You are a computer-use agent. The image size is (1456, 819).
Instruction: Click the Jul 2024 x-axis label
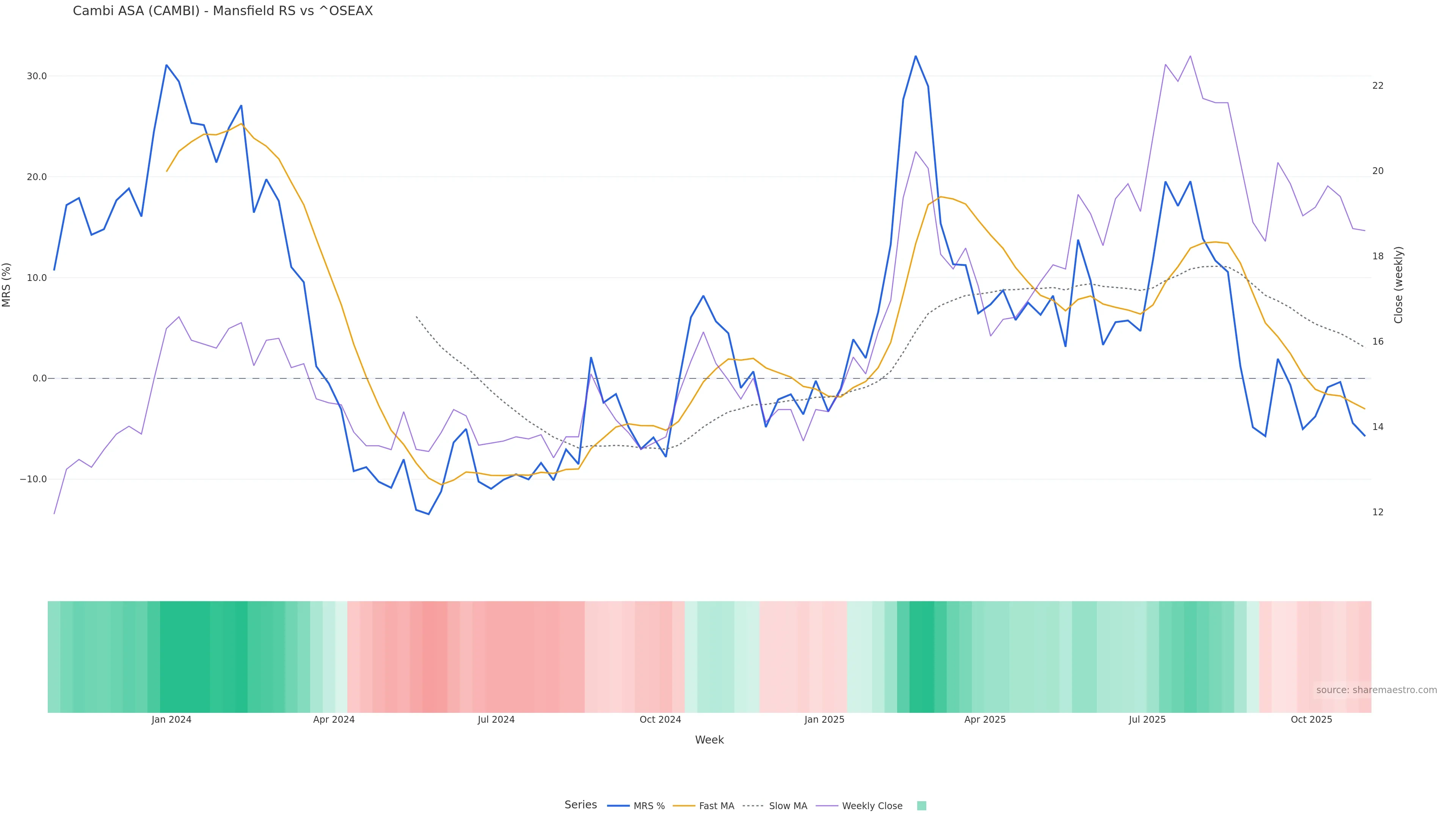[496, 720]
